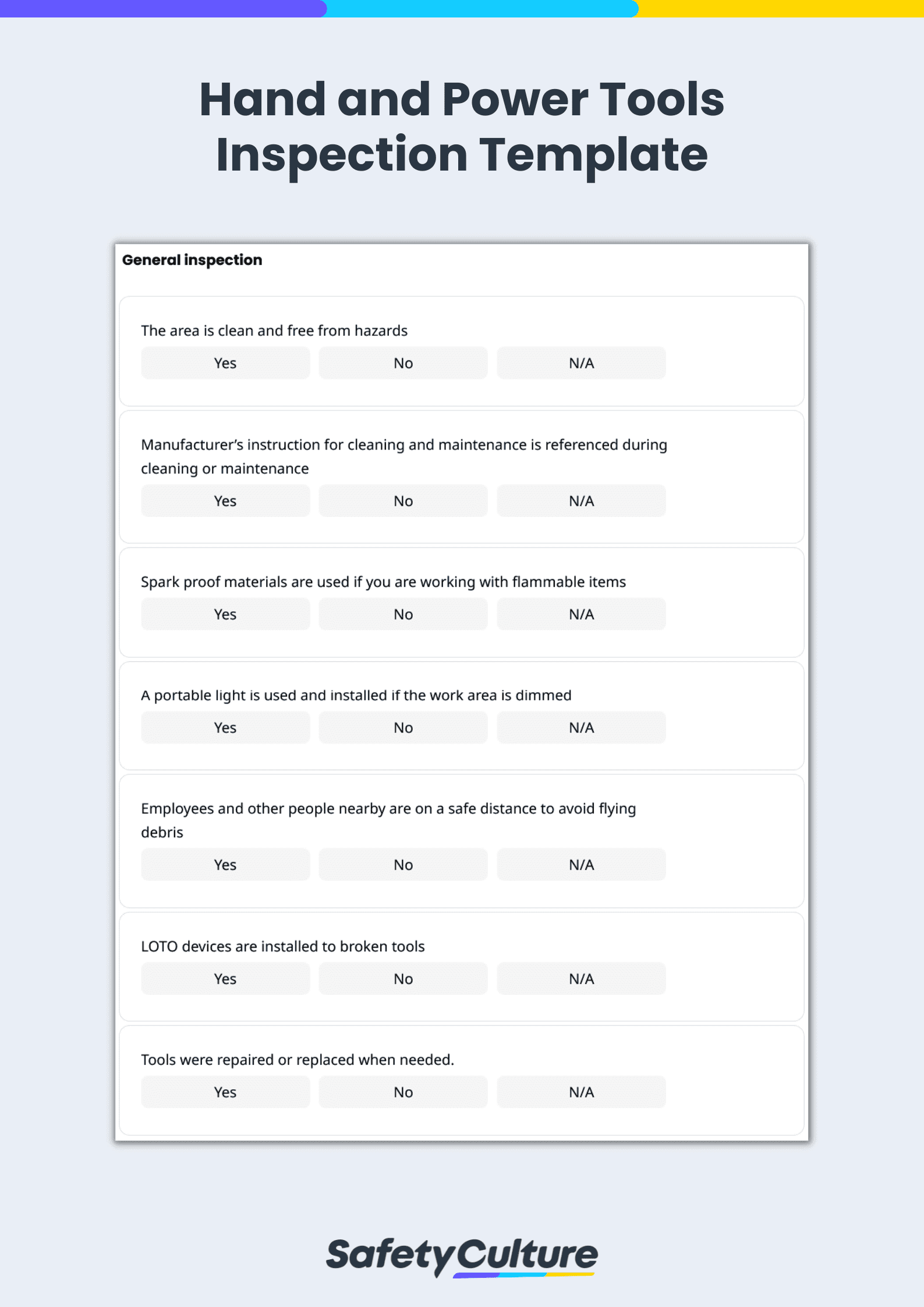
Task: Choose Yes for manufacturer's instruction question
Action: [225, 501]
